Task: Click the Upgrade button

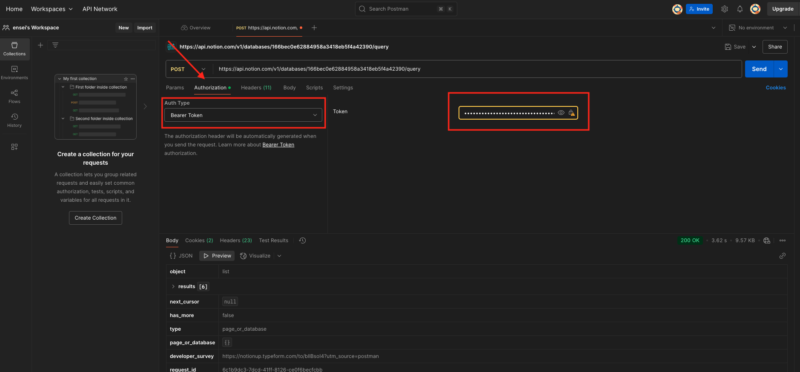Action: (782, 9)
